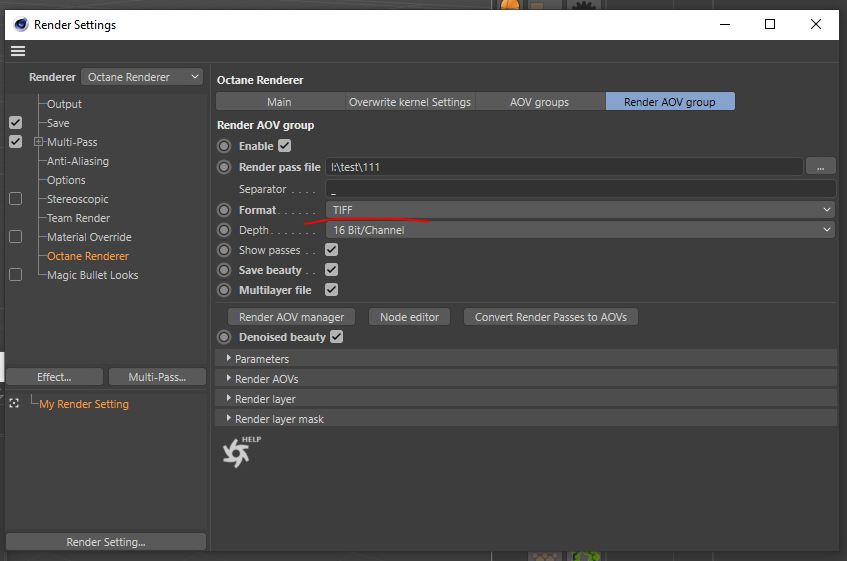Open the Node editor
Viewport: 847px width, 561px height.
pyautogui.click(x=409, y=317)
